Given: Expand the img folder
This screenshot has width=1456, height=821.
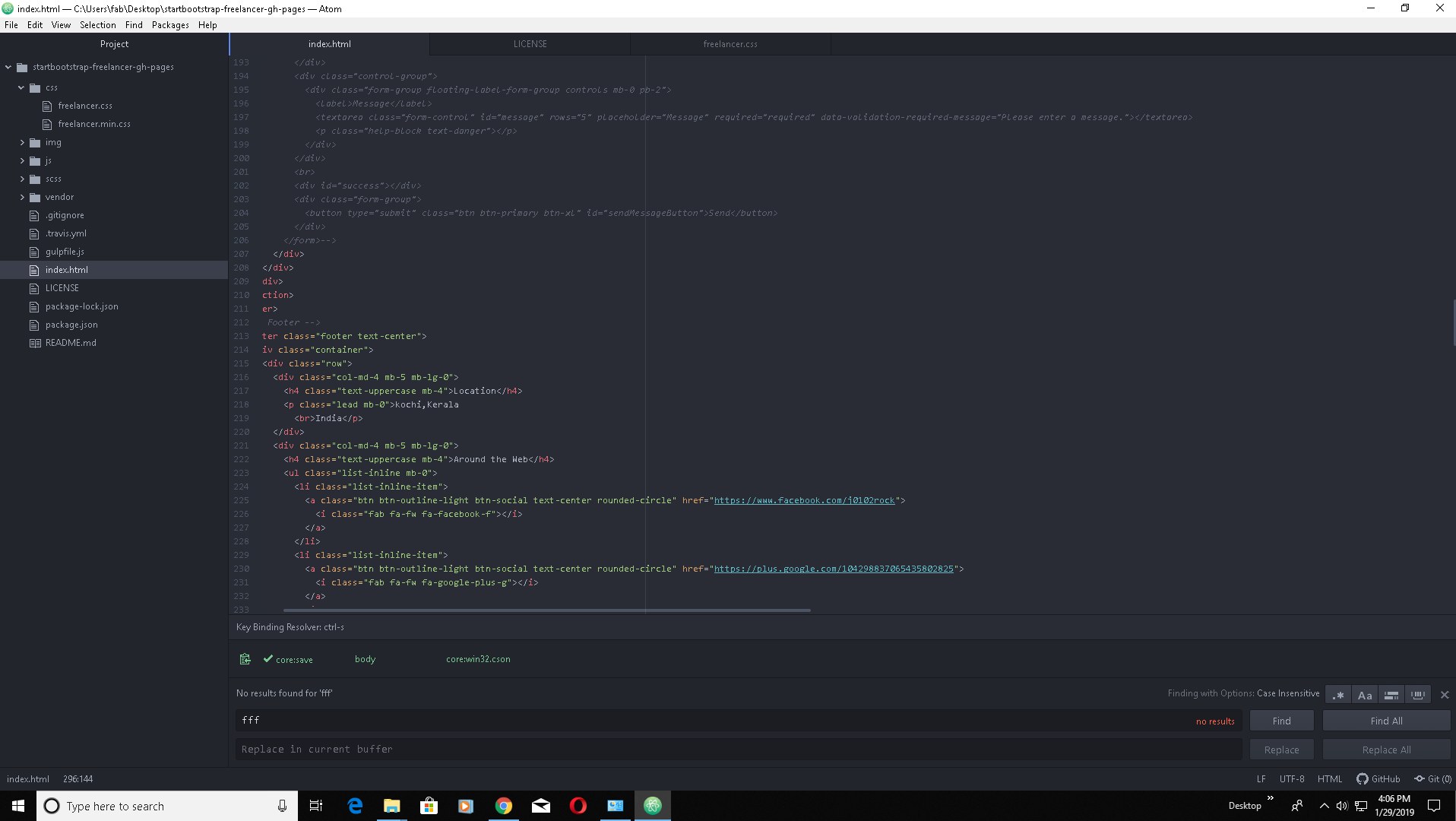Looking at the screenshot, I should pos(21,142).
